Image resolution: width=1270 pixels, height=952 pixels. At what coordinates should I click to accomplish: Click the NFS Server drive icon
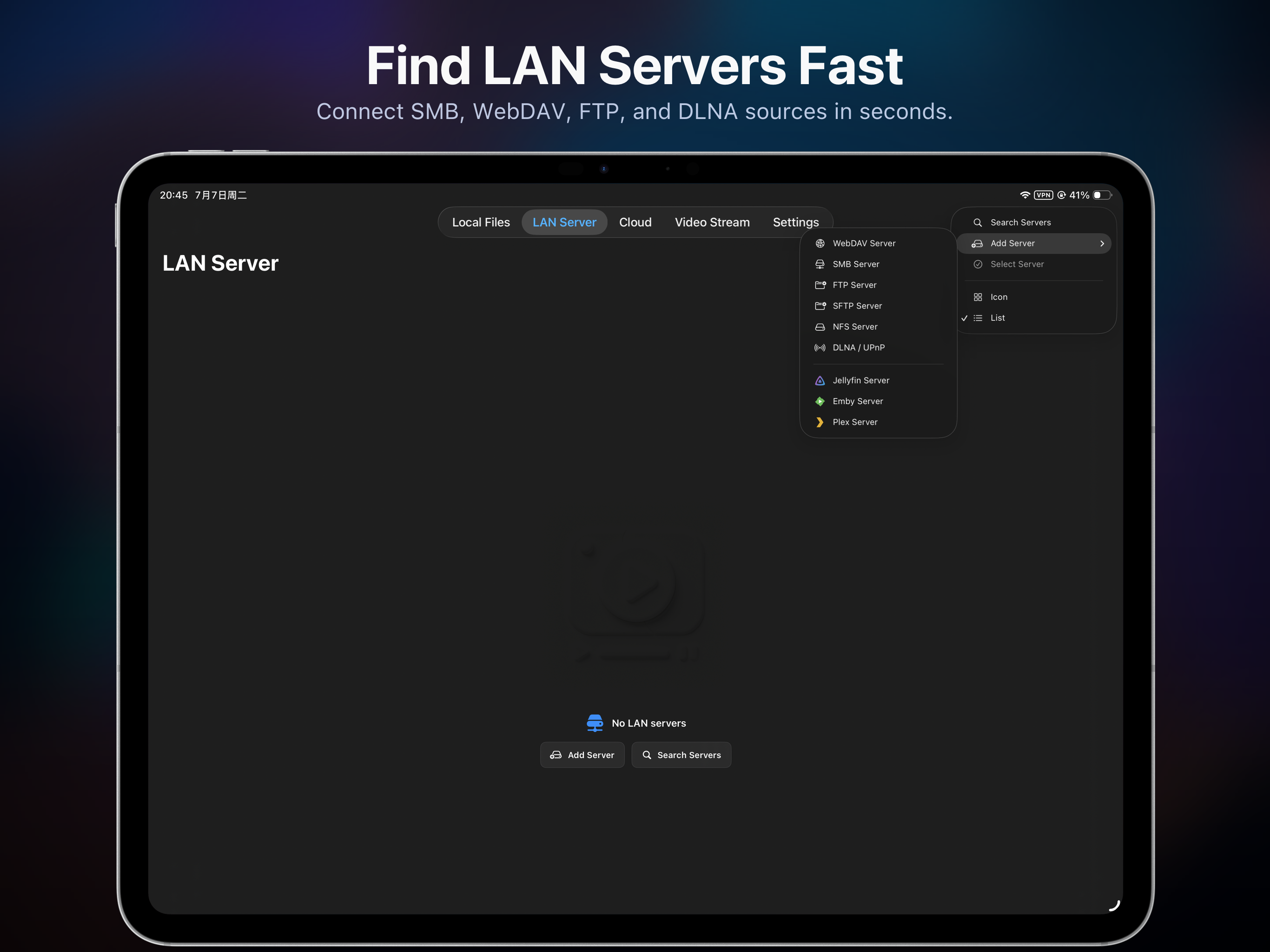(x=820, y=327)
